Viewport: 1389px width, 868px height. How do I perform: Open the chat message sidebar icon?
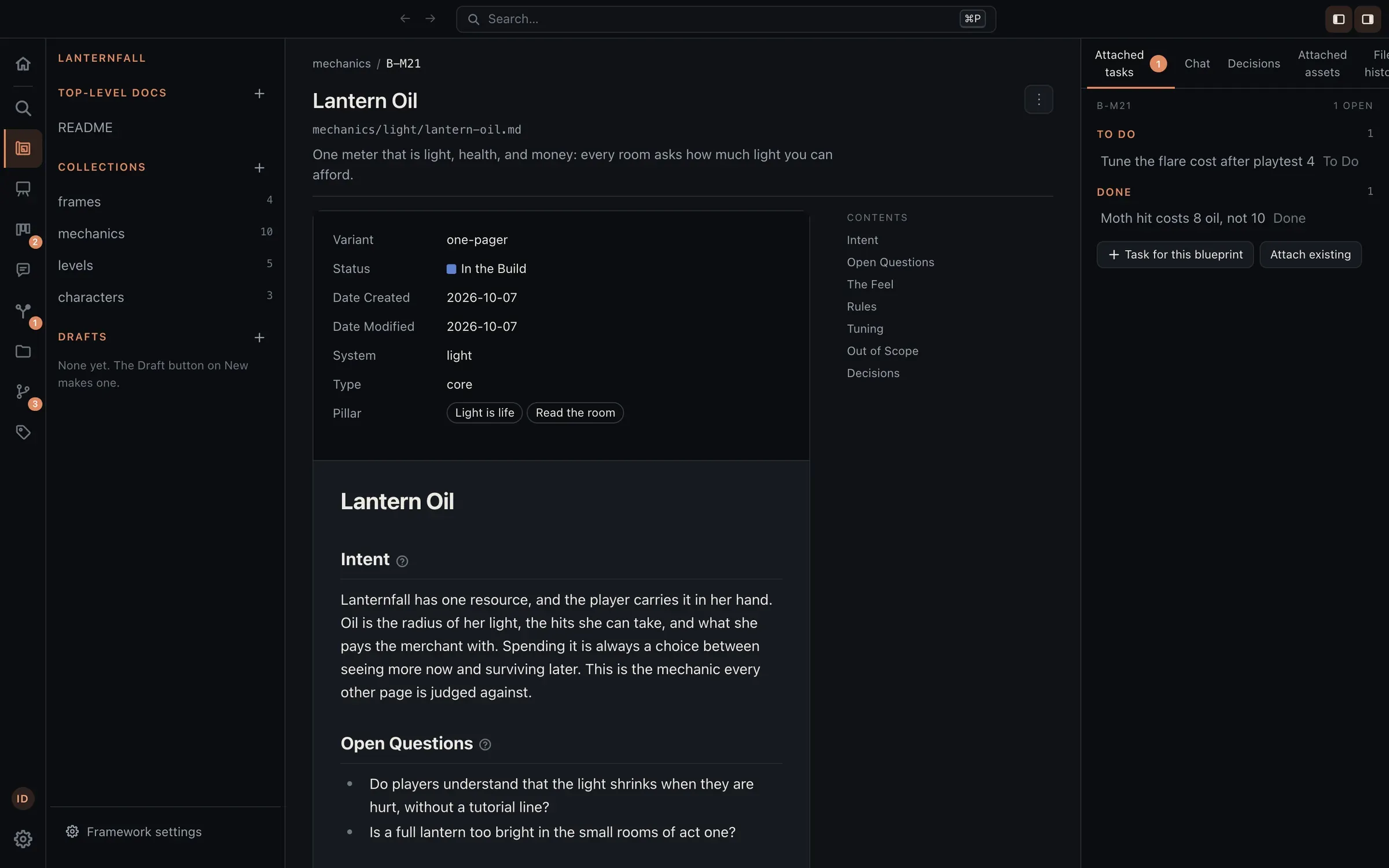pyautogui.click(x=23, y=270)
